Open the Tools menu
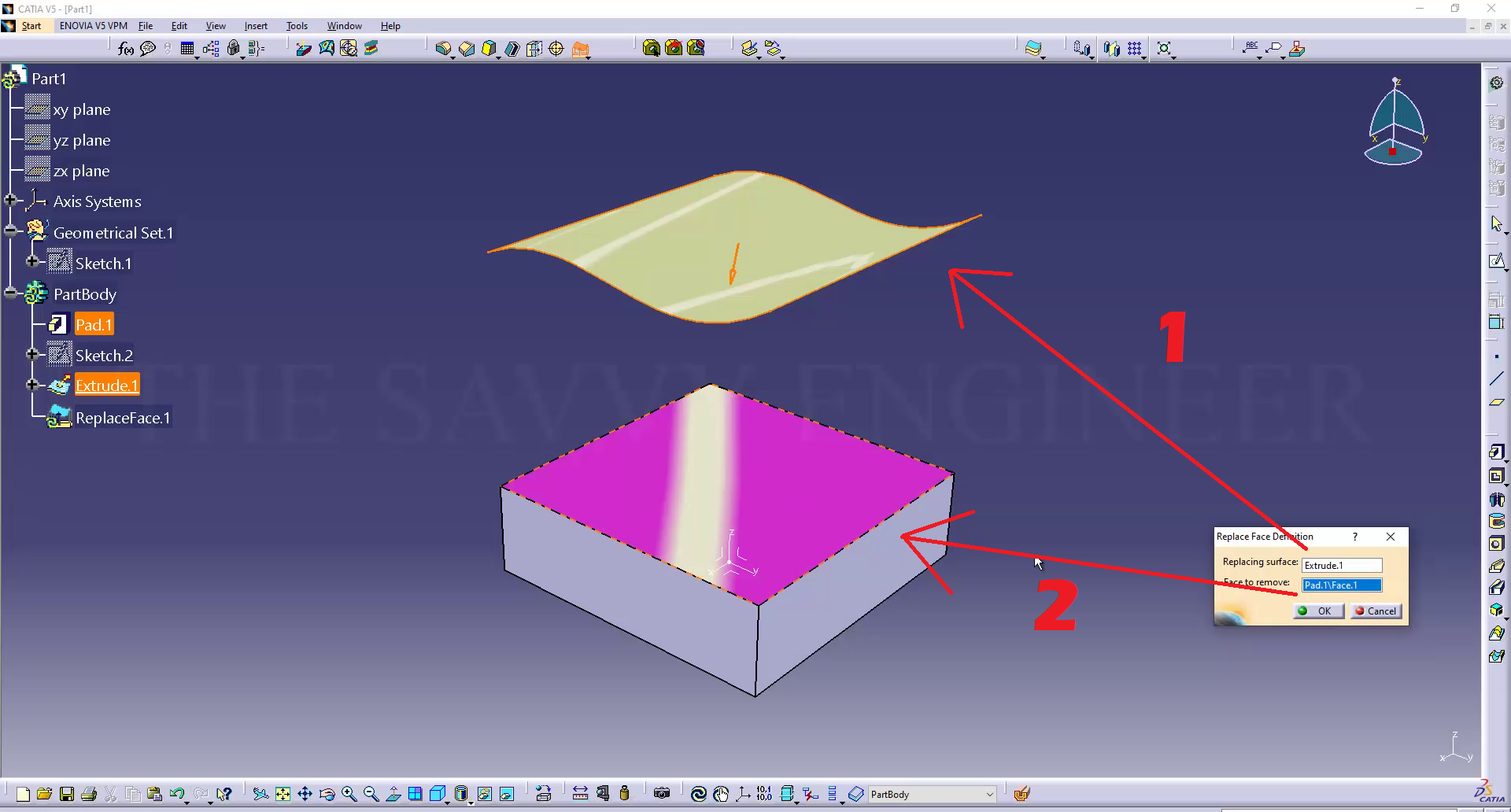1511x812 pixels. point(297,26)
